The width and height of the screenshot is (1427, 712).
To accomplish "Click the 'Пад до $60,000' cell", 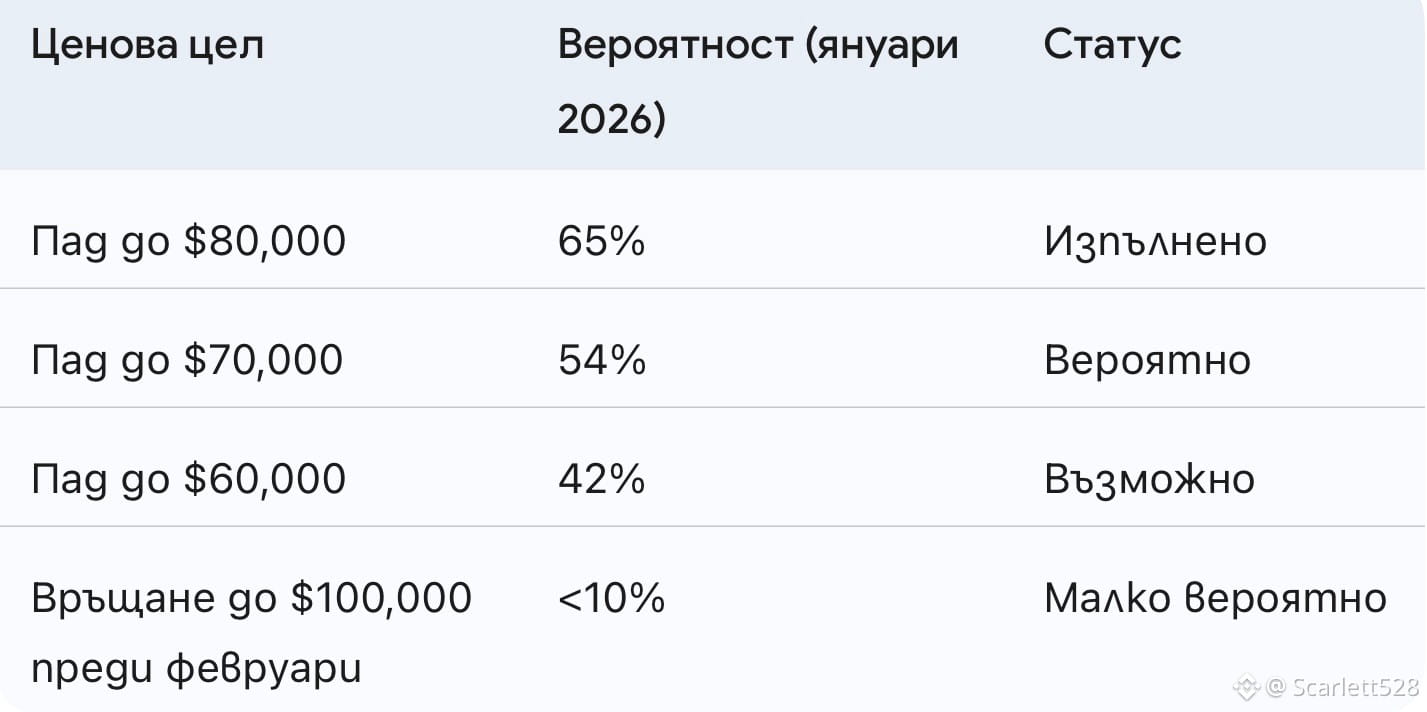I will [189, 479].
